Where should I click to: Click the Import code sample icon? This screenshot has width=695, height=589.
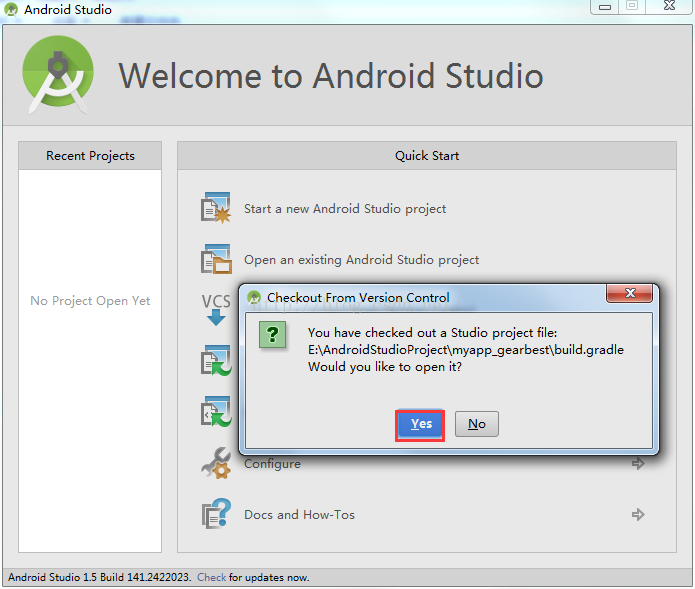point(216,411)
